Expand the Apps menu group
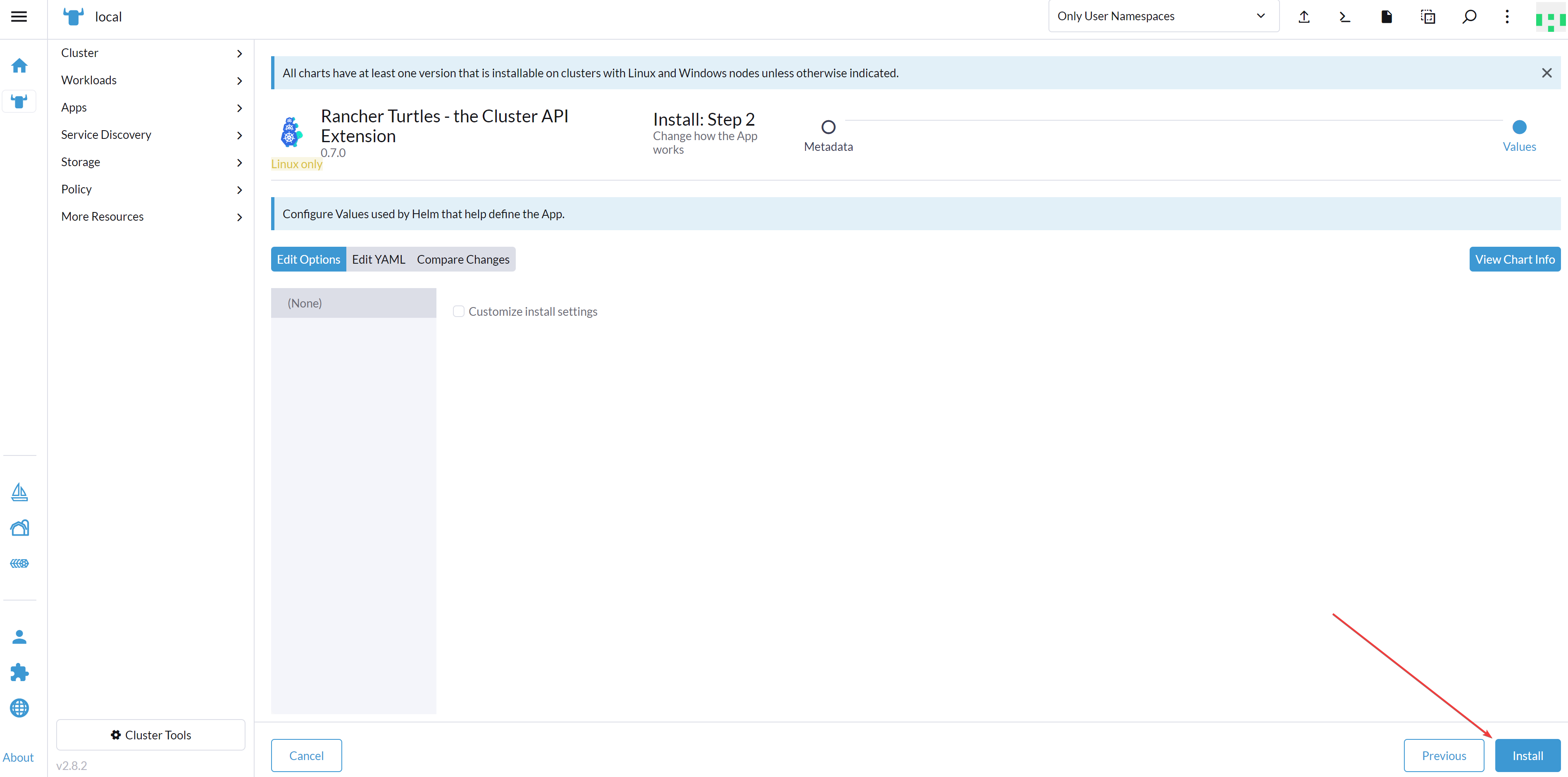 [x=151, y=108]
